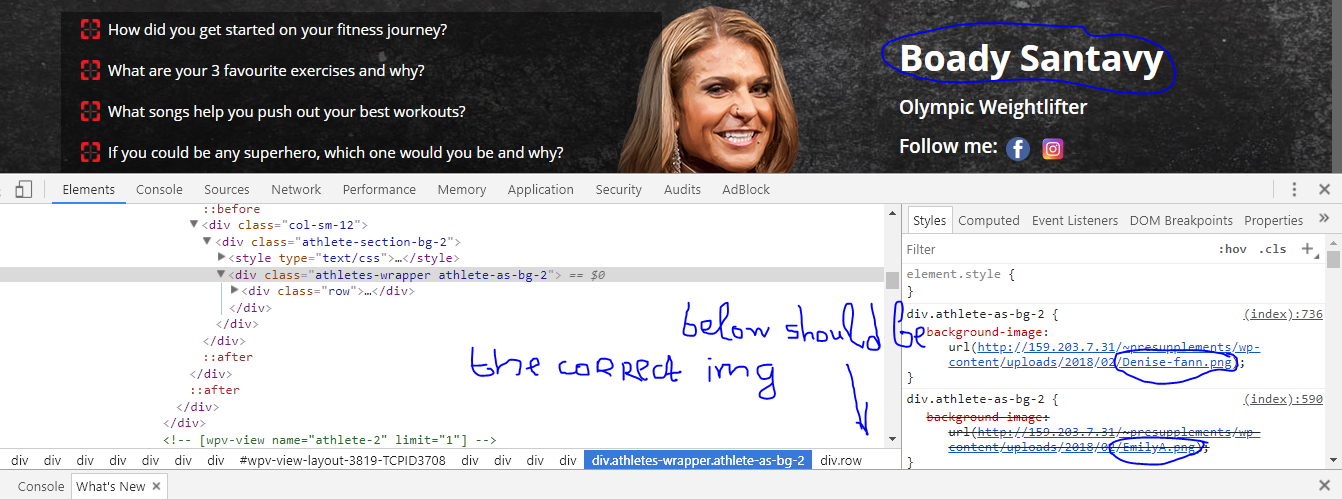Click the fitness journey question
The image size is (1342, 500).
point(277,30)
